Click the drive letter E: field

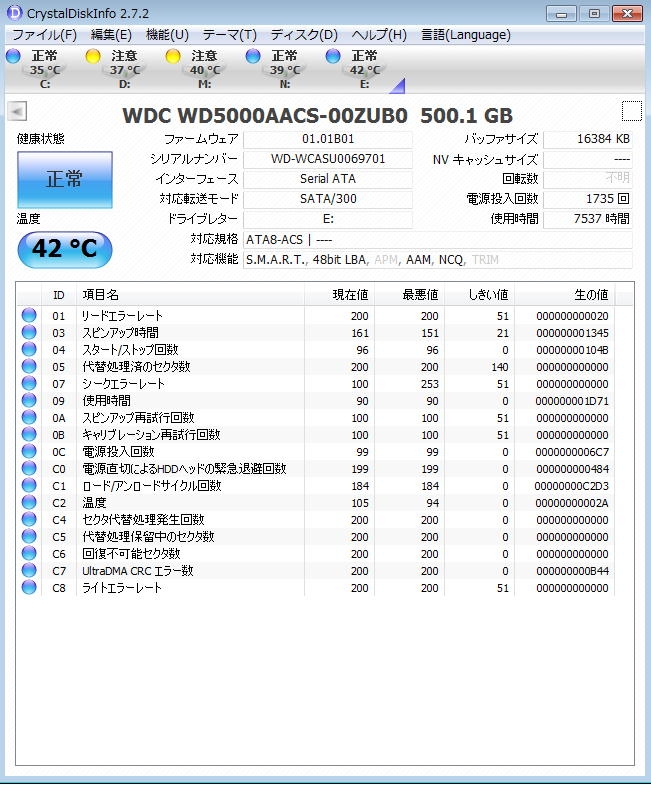(328, 219)
